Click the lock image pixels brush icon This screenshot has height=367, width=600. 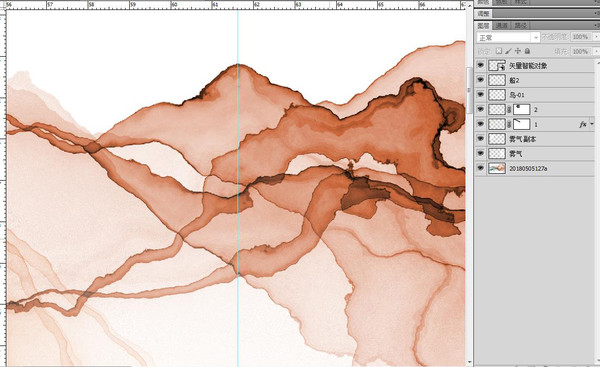tap(508, 51)
